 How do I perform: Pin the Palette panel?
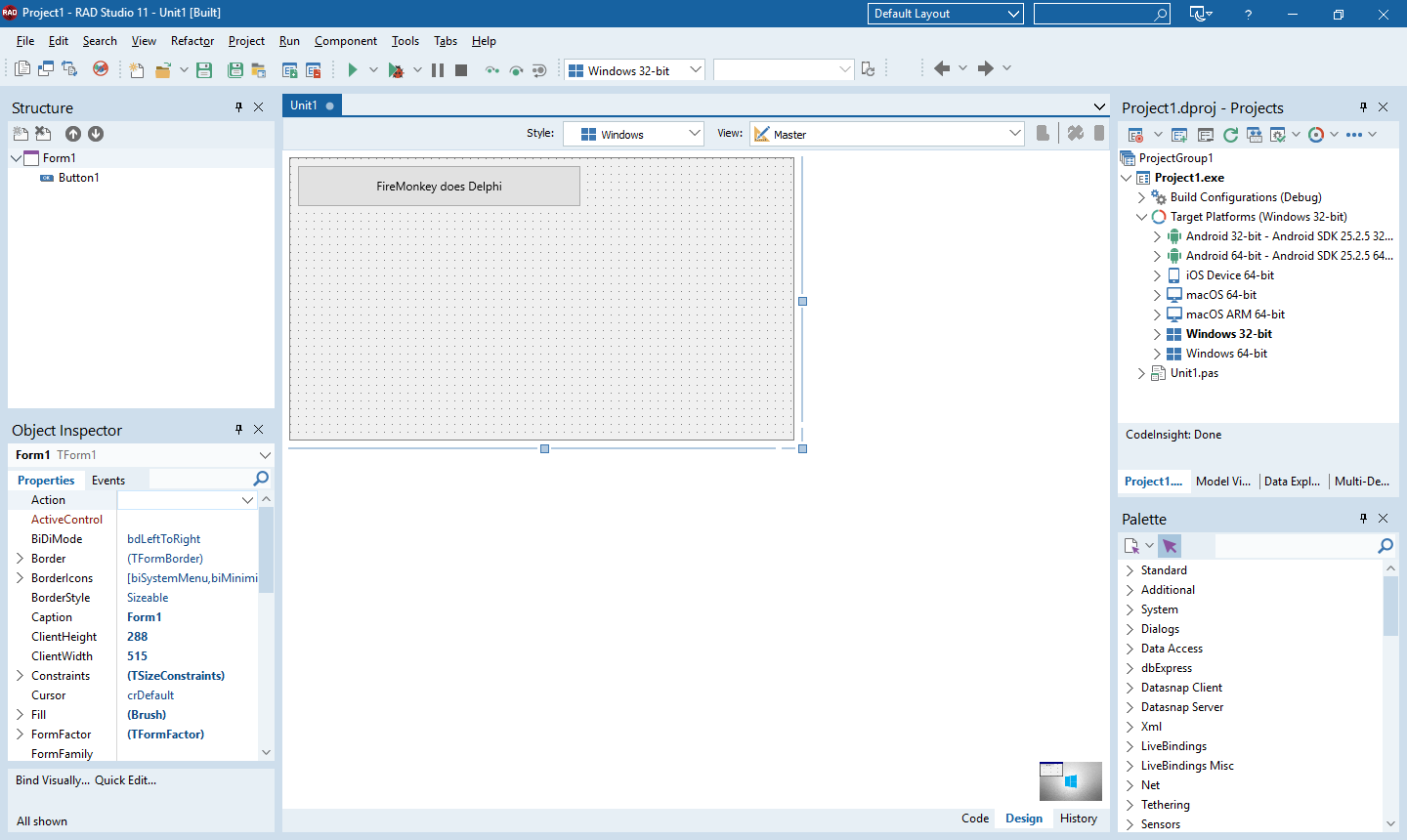click(1363, 519)
